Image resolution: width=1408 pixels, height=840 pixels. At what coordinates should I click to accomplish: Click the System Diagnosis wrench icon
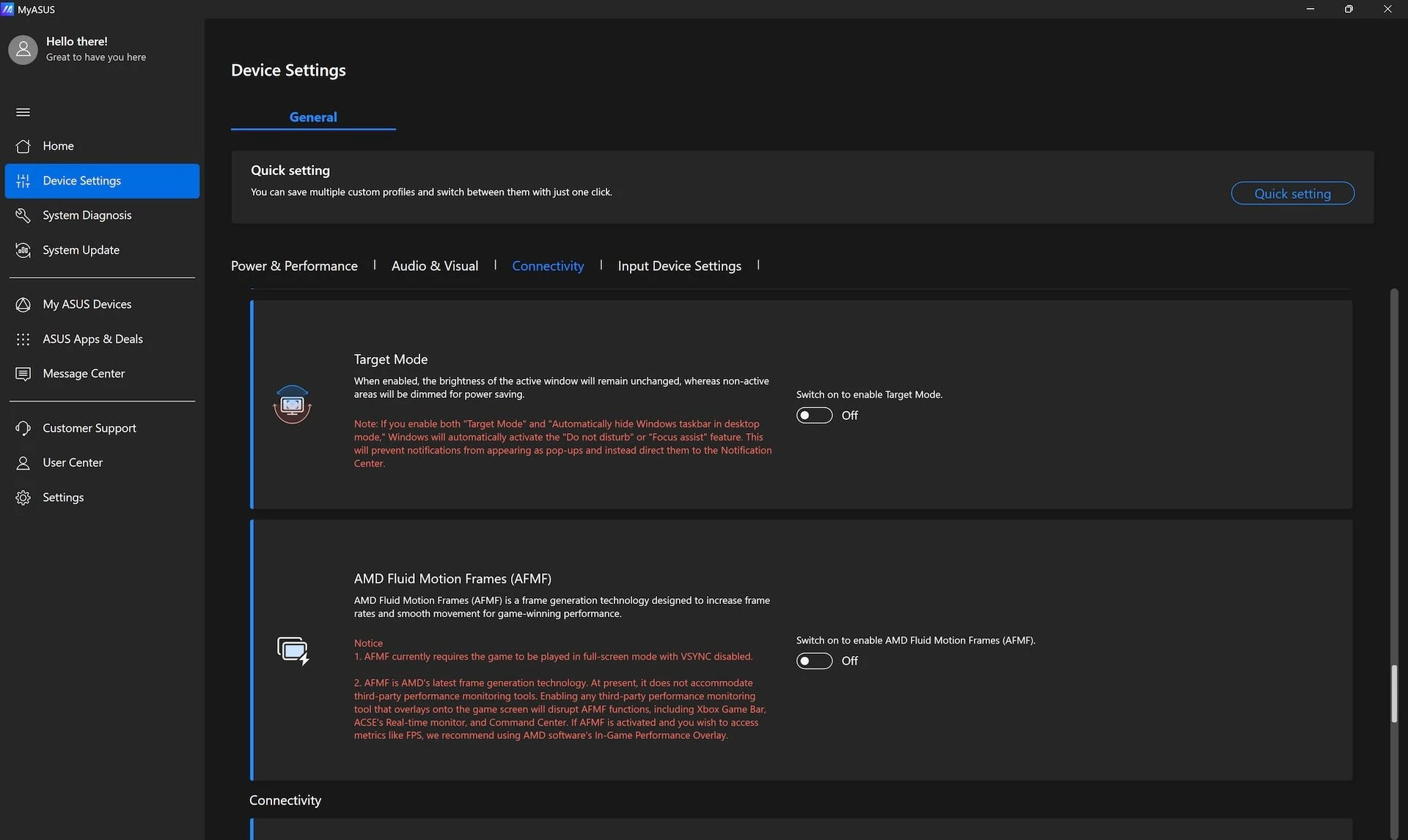[23, 215]
